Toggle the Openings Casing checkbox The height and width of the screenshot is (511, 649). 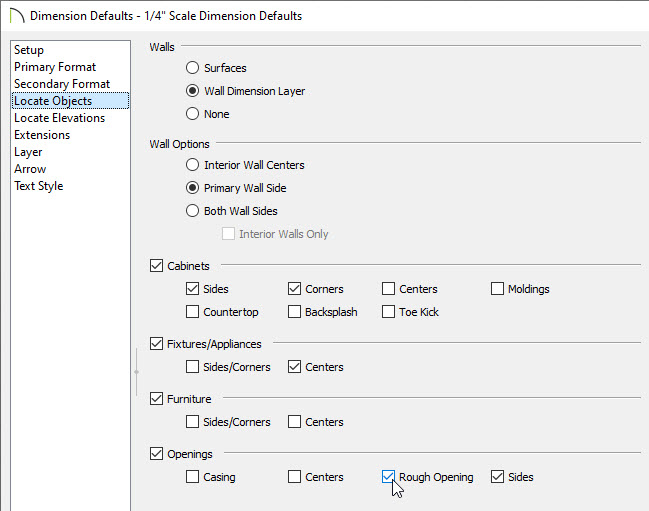click(193, 477)
